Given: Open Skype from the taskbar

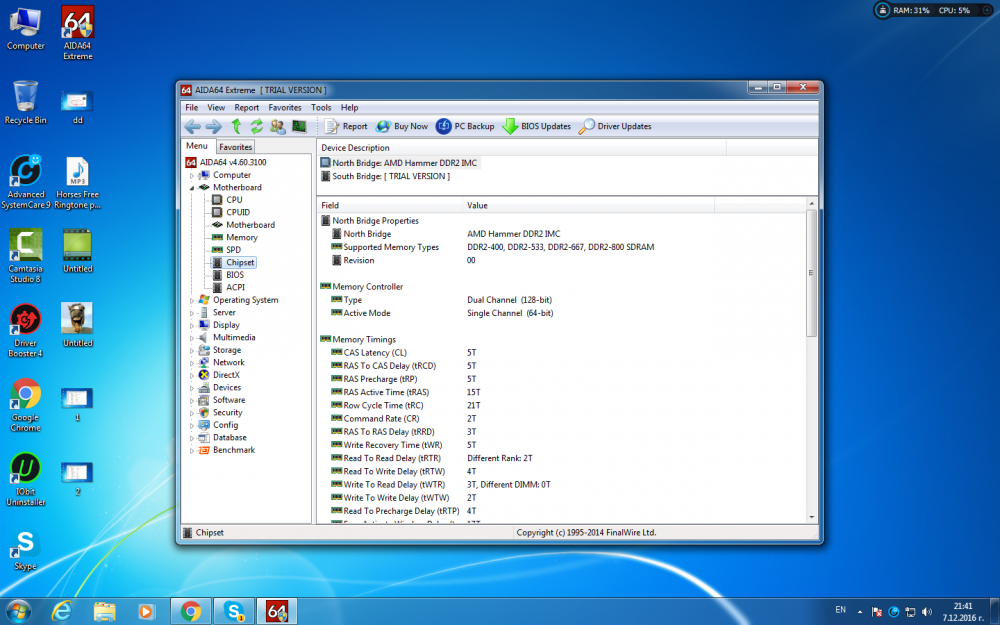Looking at the screenshot, I should (234, 612).
